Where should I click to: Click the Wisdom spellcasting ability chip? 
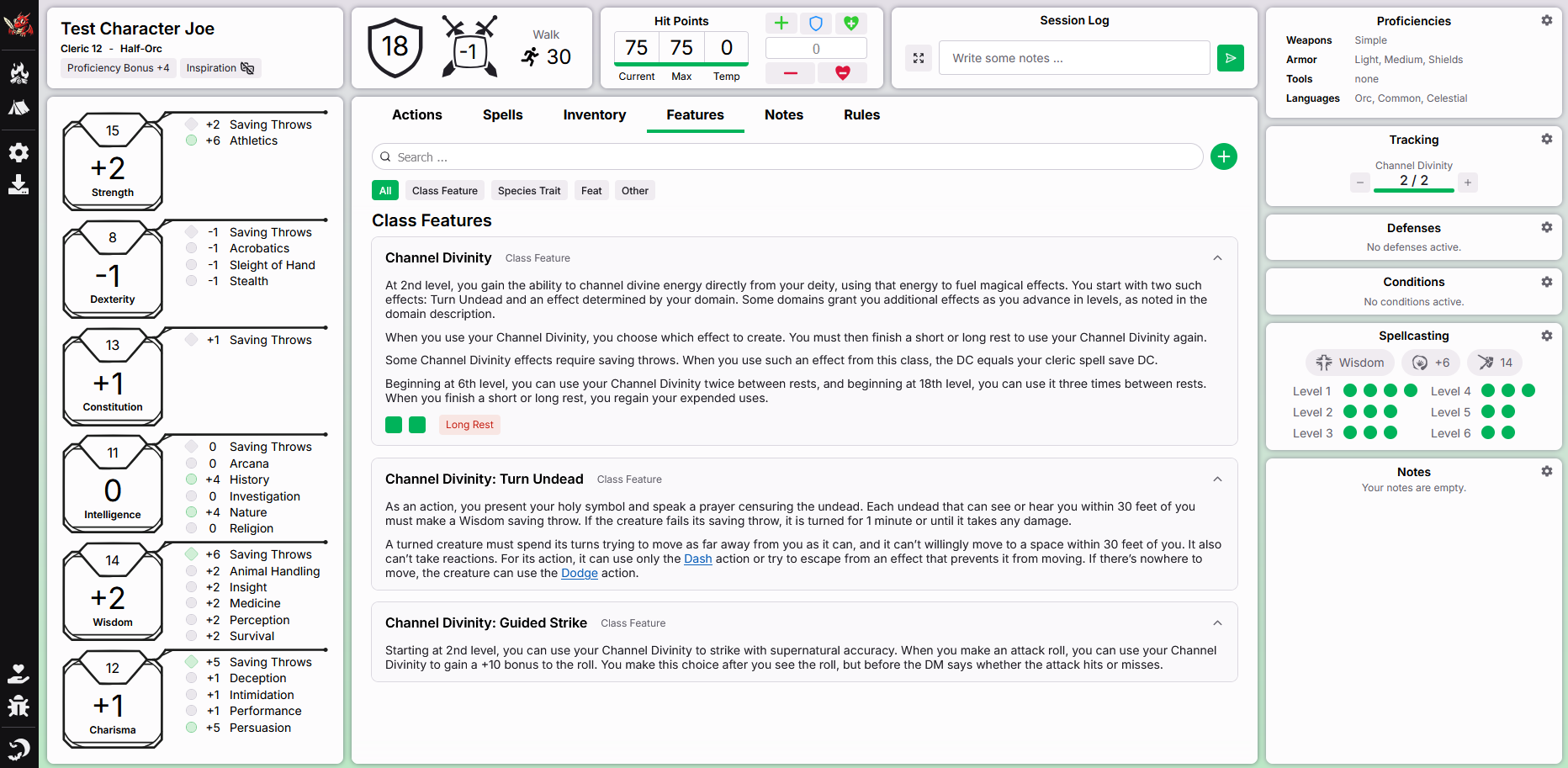(1350, 363)
